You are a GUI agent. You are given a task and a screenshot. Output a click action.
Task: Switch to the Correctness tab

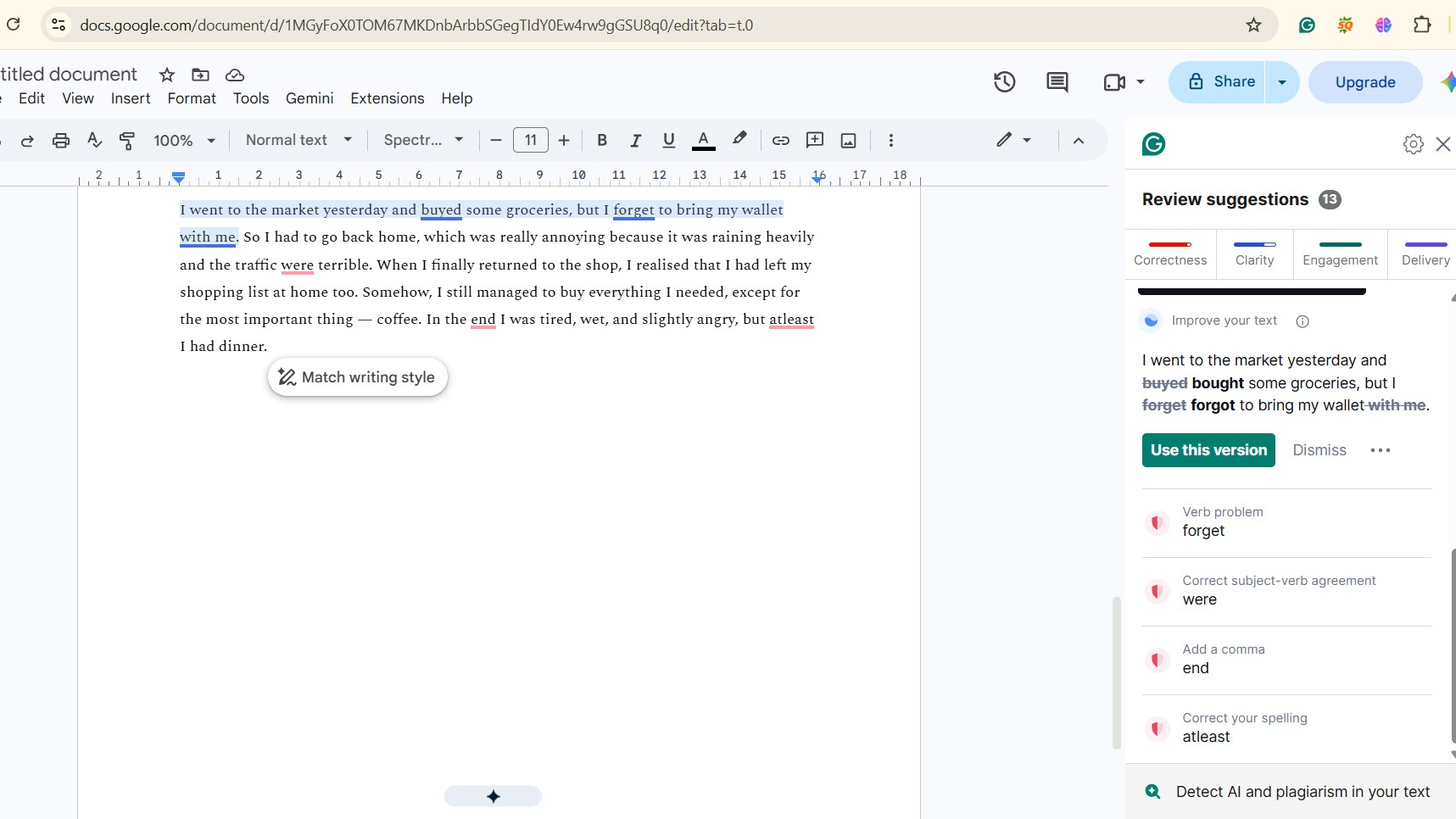[x=1170, y=254]
